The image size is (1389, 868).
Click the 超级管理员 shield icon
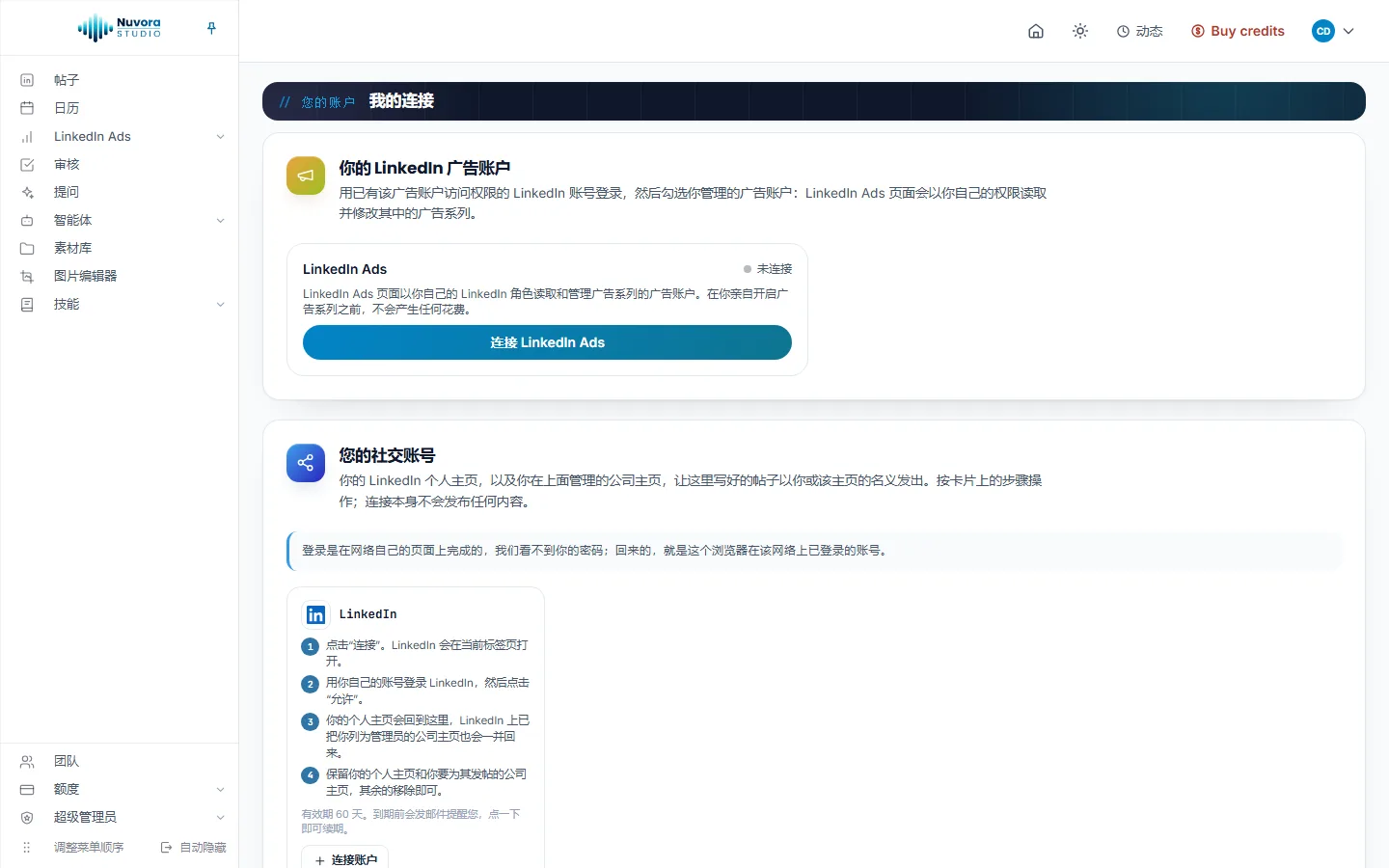27,817
